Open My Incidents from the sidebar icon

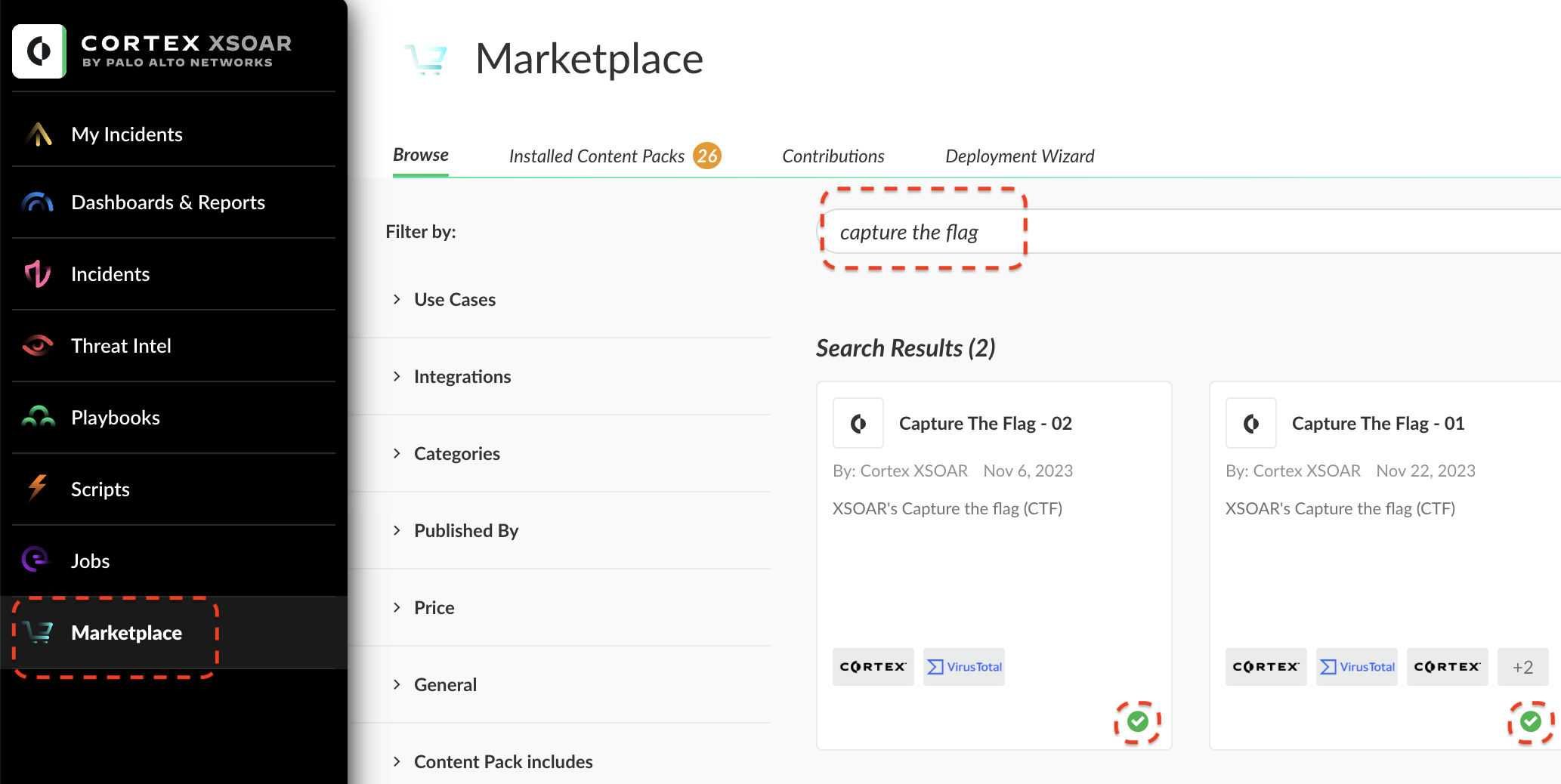coord(39,134)
